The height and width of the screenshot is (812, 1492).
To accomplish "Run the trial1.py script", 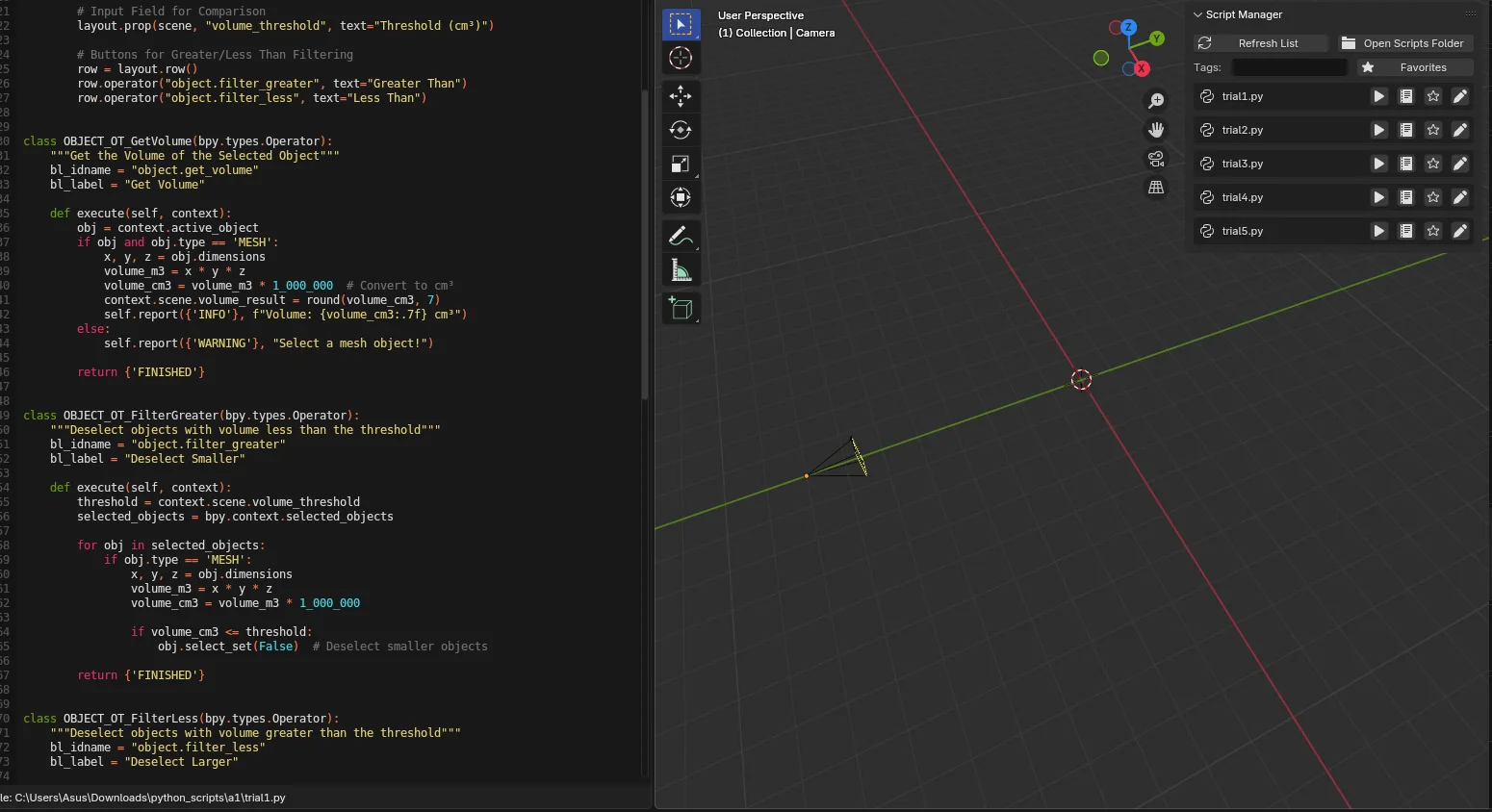I will pyautogui.click(x=1379, y=96).
